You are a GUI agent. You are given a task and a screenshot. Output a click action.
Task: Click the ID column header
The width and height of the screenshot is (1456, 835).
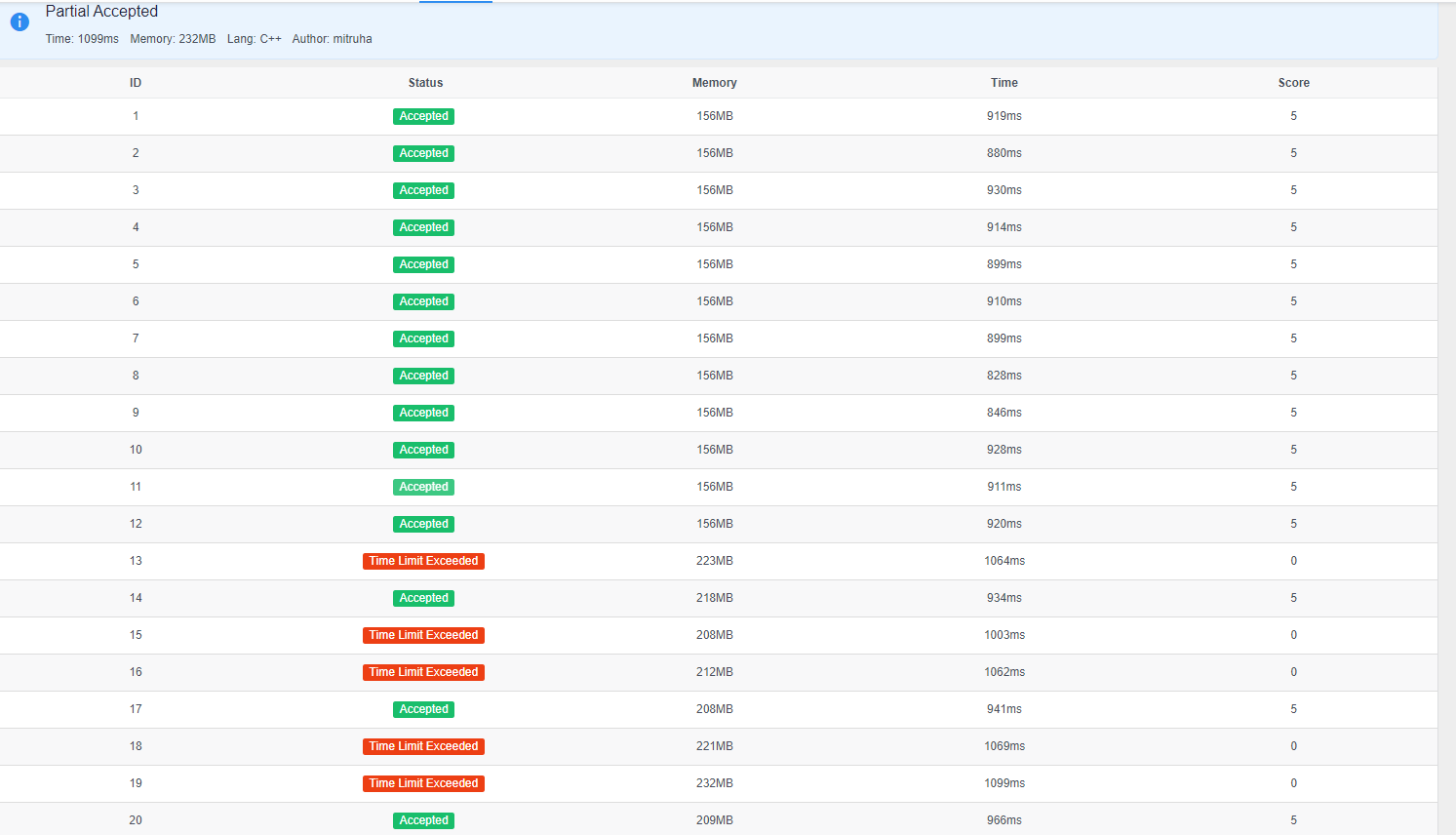pyautogui.click(x=136, y=83)
